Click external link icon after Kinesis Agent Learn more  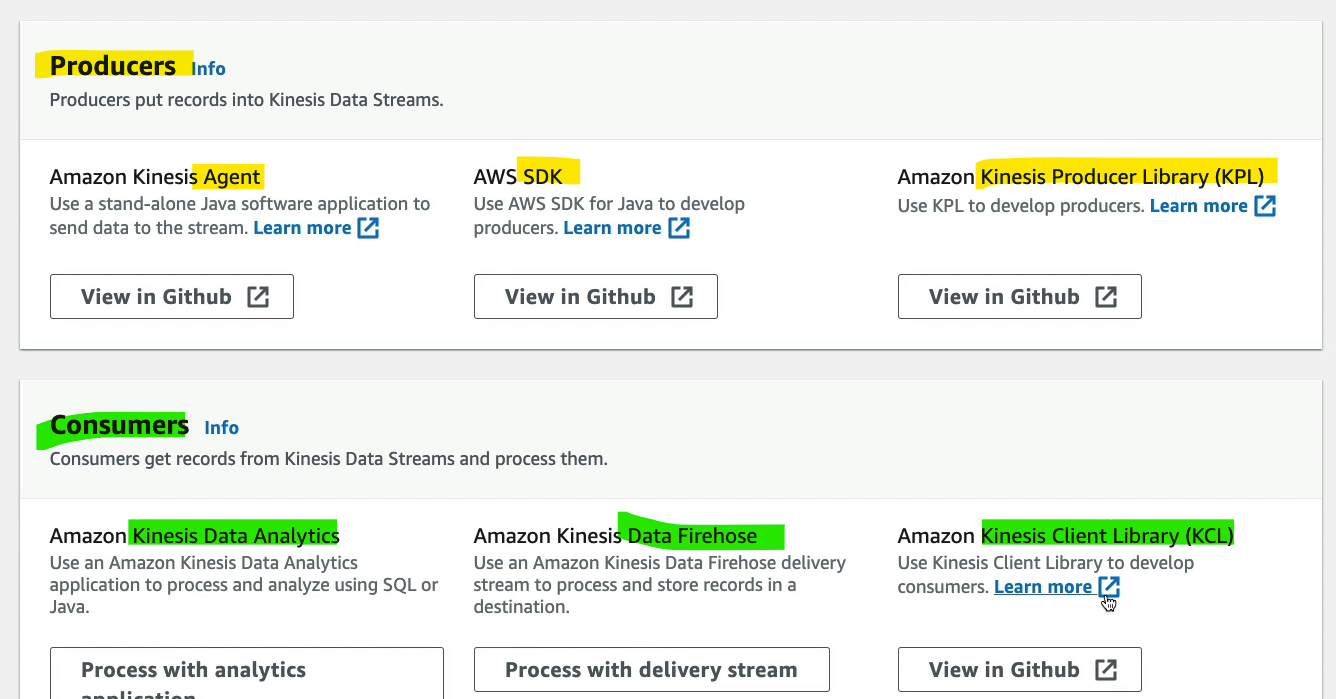(369, 228)
